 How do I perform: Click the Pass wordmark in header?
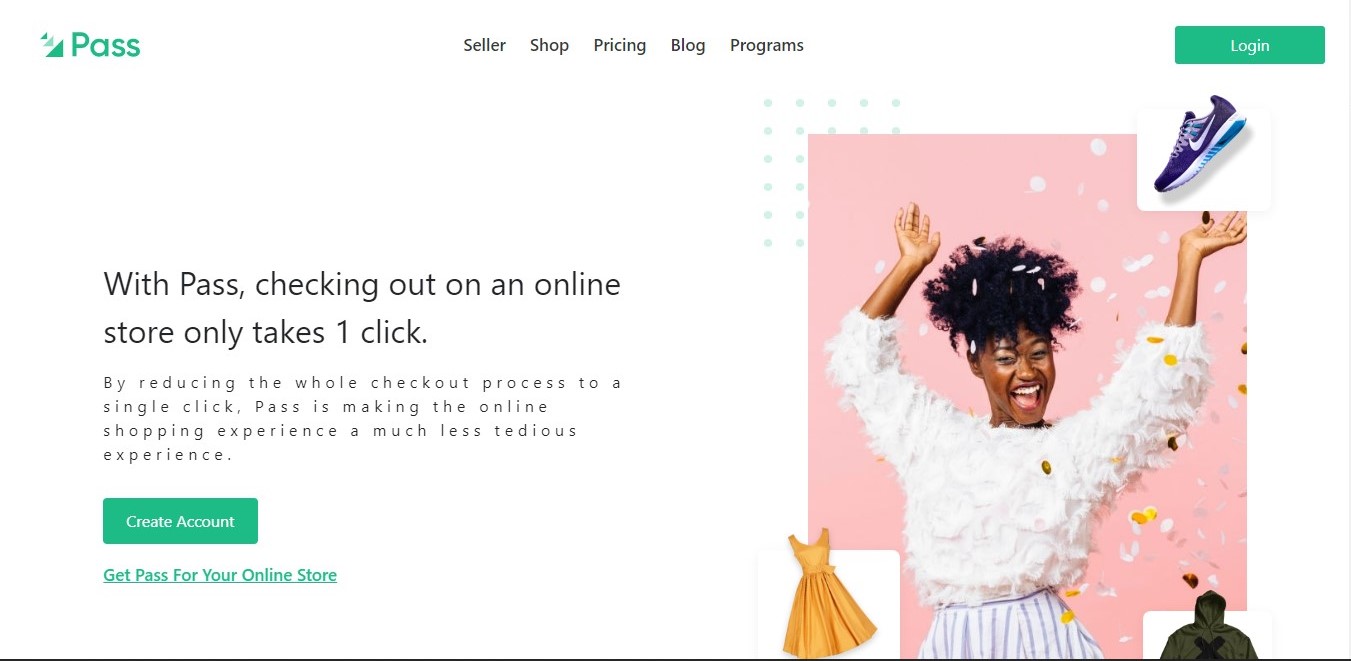(106, 46)
